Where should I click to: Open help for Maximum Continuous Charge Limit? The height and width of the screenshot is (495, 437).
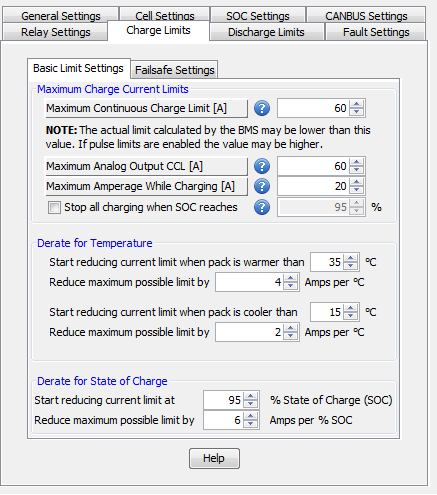262,108
